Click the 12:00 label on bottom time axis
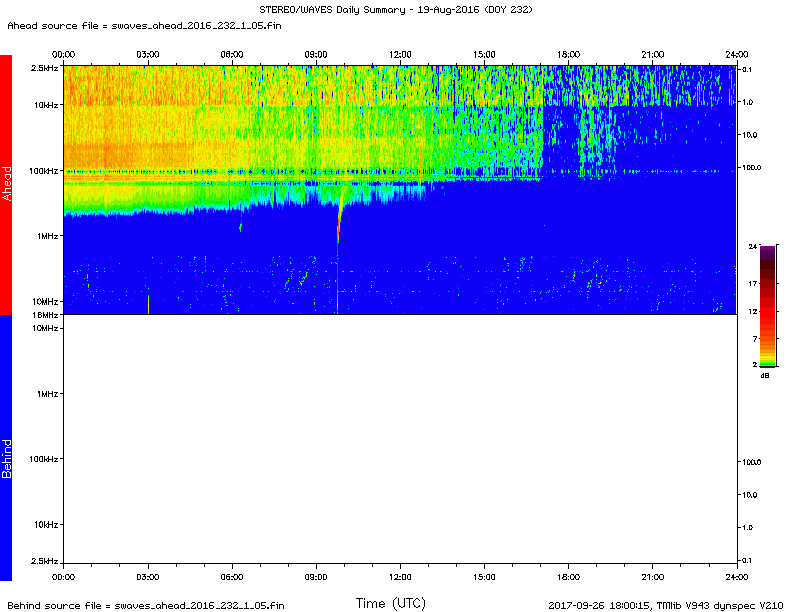792x612 pixels. 400,576
